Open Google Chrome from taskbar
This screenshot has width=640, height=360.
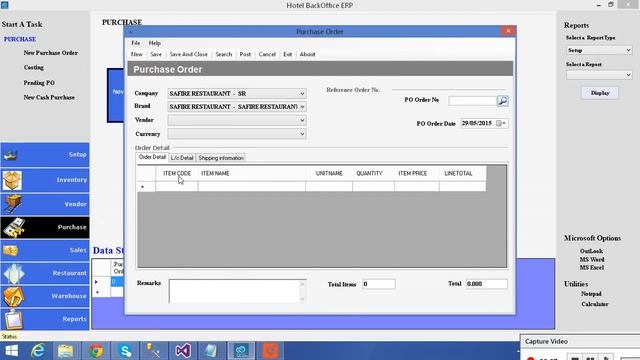[x=96, y=351]
